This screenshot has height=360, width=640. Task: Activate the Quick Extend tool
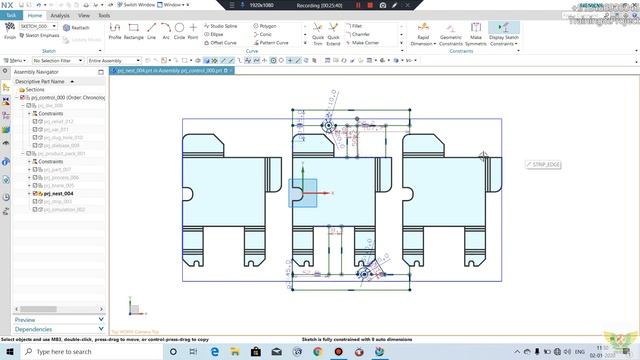click(333, 33)
